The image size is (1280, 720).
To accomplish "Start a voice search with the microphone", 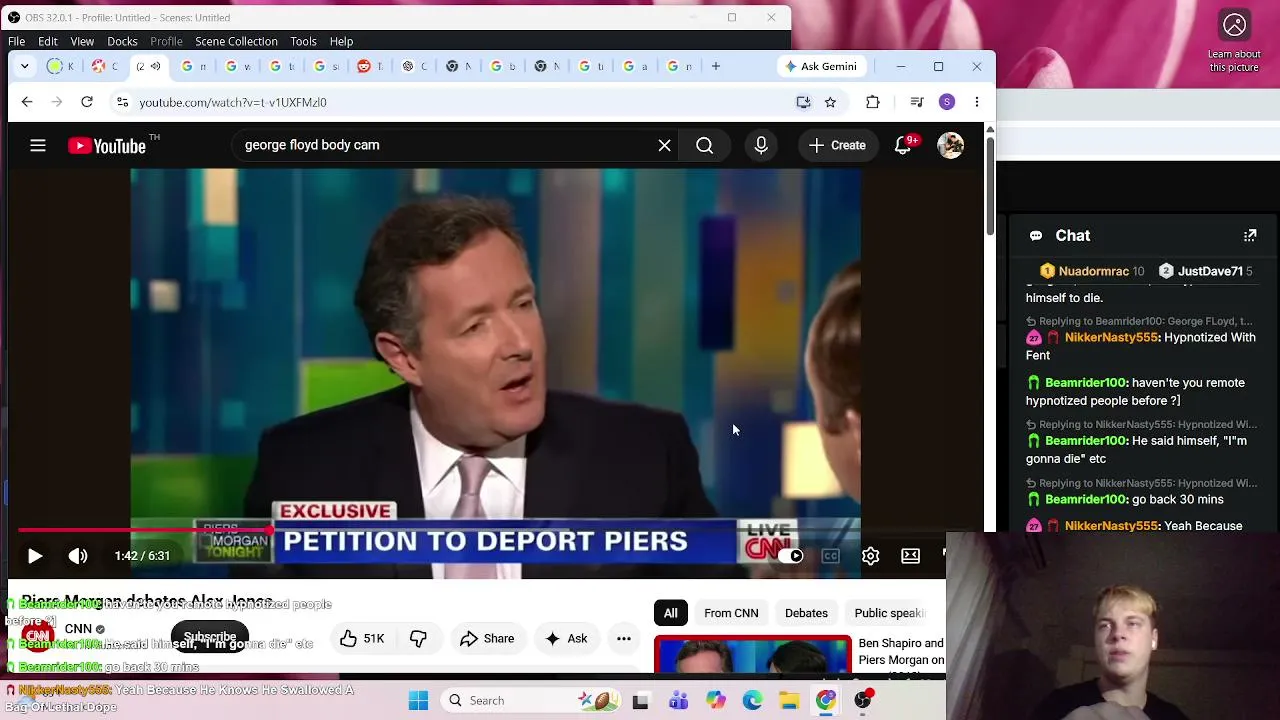I will click(x=761, y=146).
